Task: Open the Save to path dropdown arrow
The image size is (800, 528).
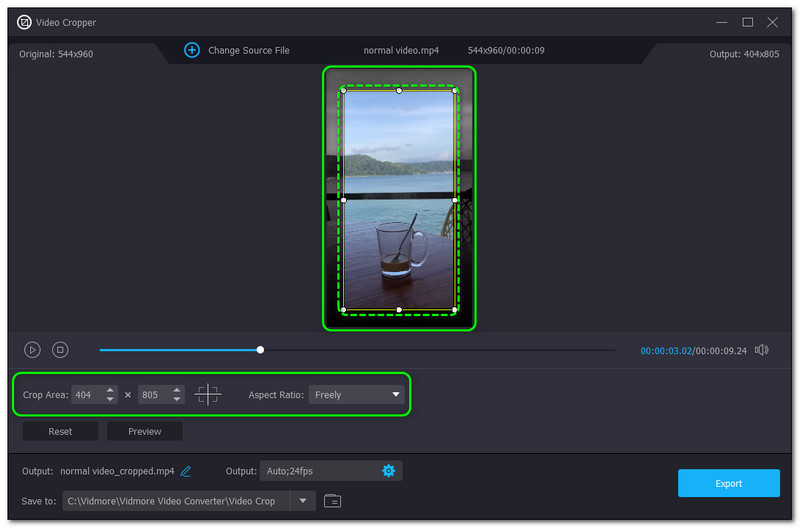Action: (x=303, y=501)
